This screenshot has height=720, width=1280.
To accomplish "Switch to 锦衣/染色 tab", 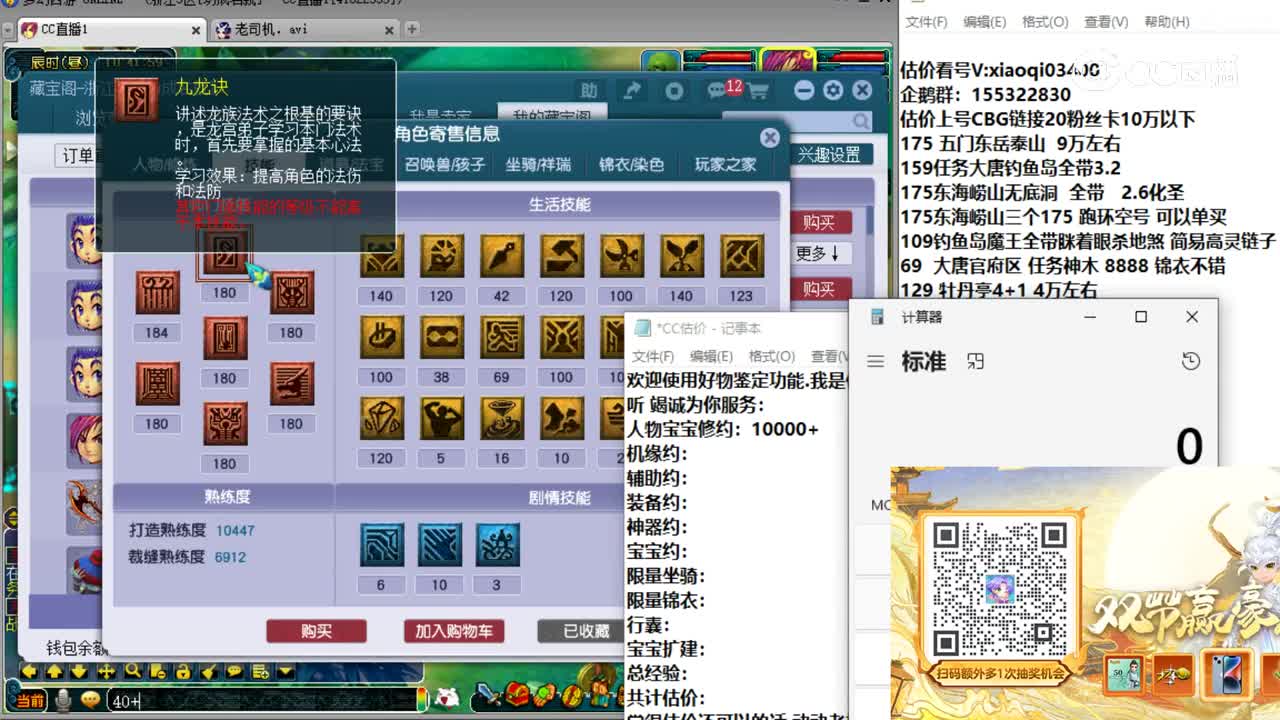I will pos(631,164).
